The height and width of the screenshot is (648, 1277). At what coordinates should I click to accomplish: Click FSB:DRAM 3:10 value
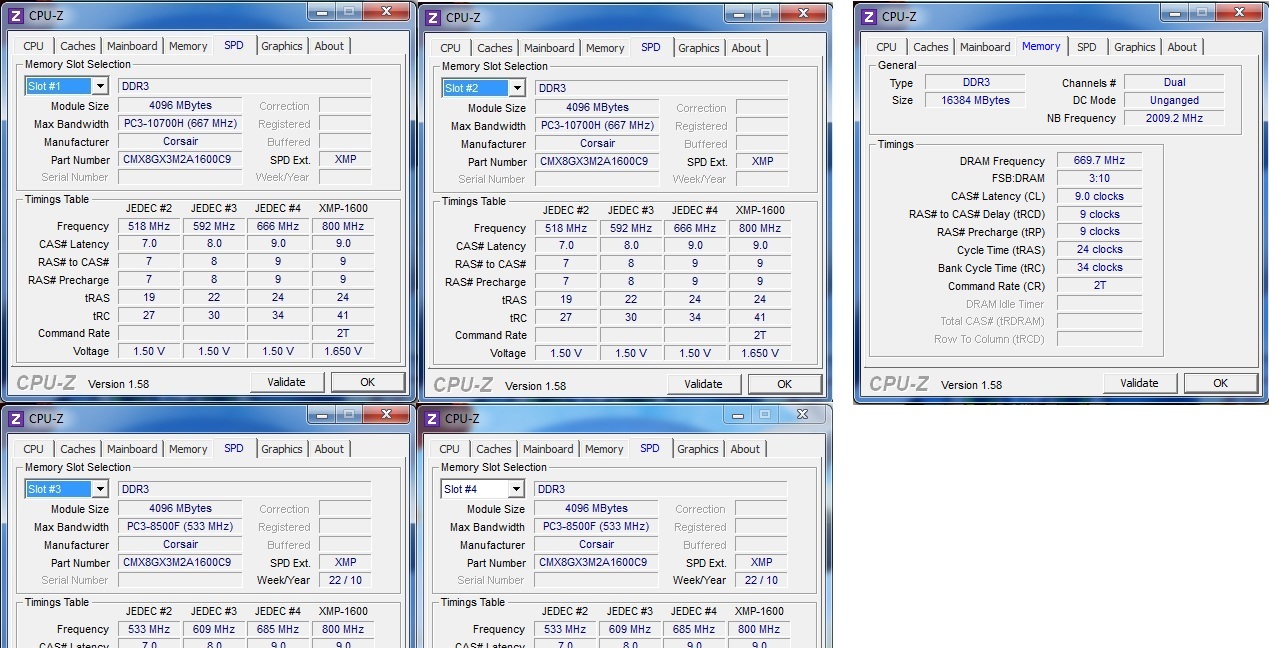[1099, 178]
